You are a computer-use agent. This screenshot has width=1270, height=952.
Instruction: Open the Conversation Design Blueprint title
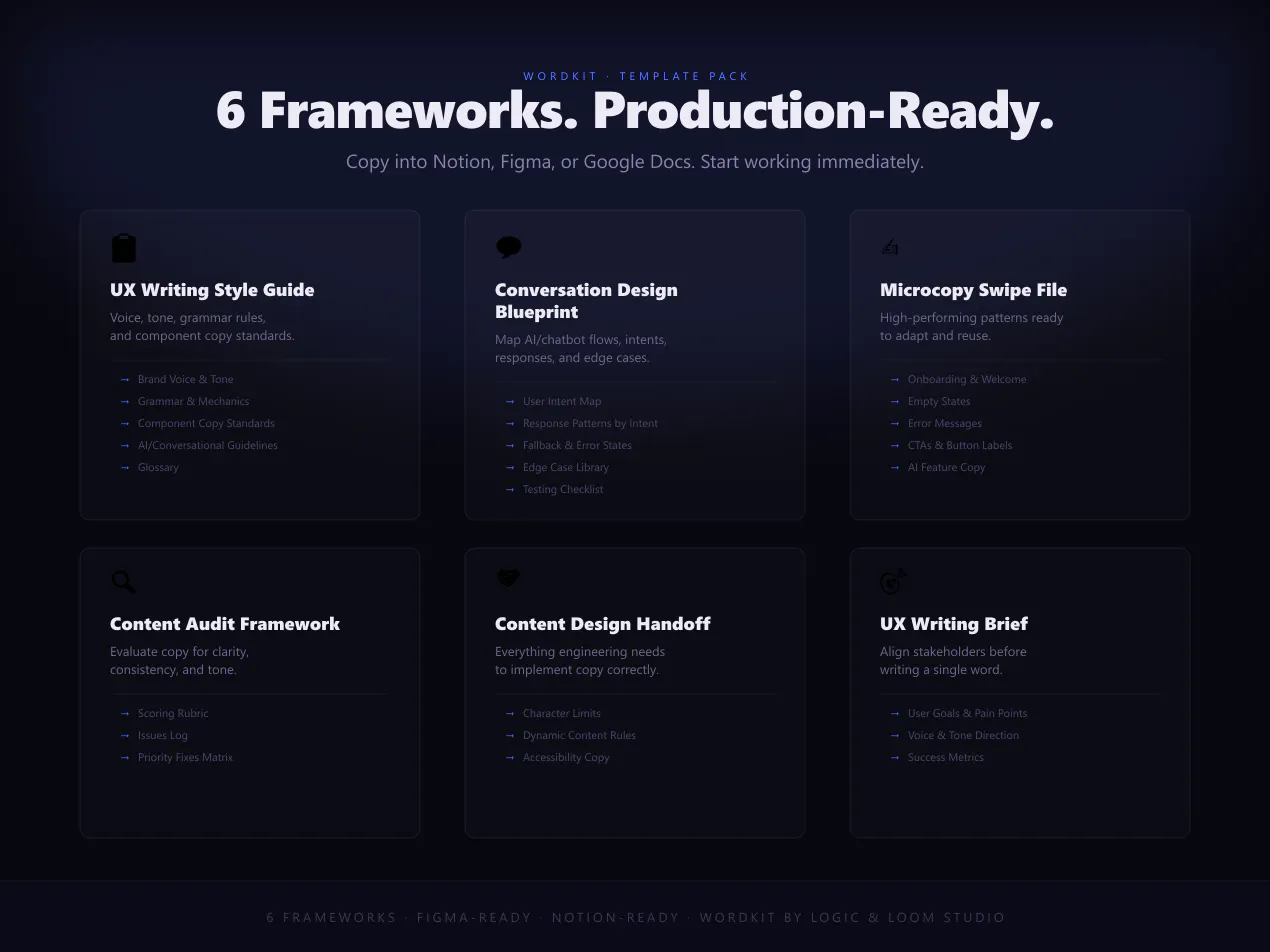(586, 301)
